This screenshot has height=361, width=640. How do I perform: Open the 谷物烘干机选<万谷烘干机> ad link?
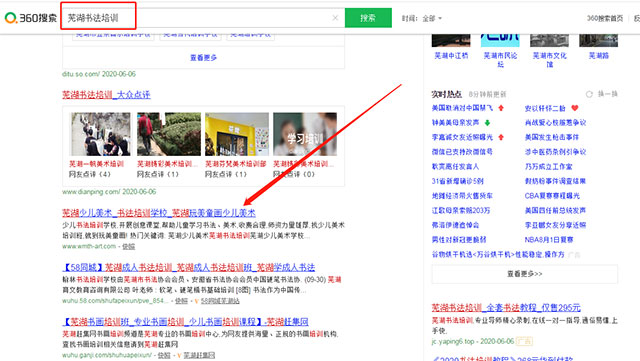498,254
